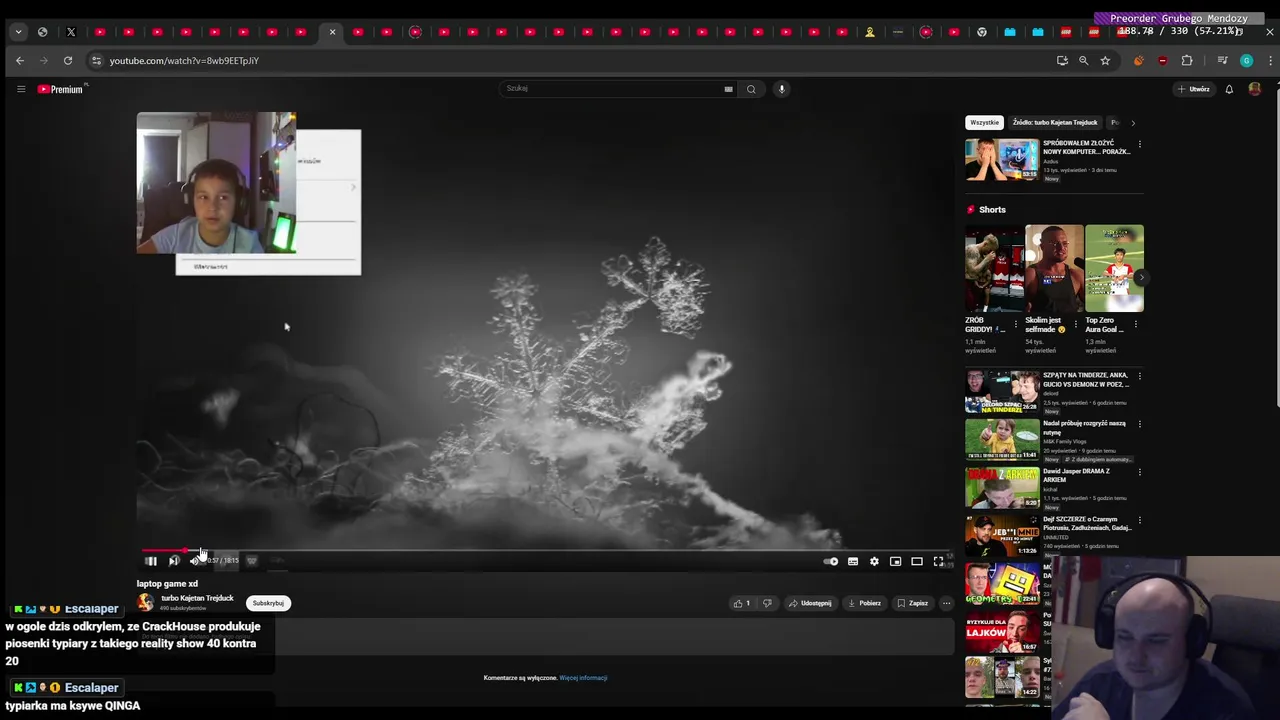
Task: Open SZPĄTY NA TINDERZE video title
Action: click(1086, 379)
